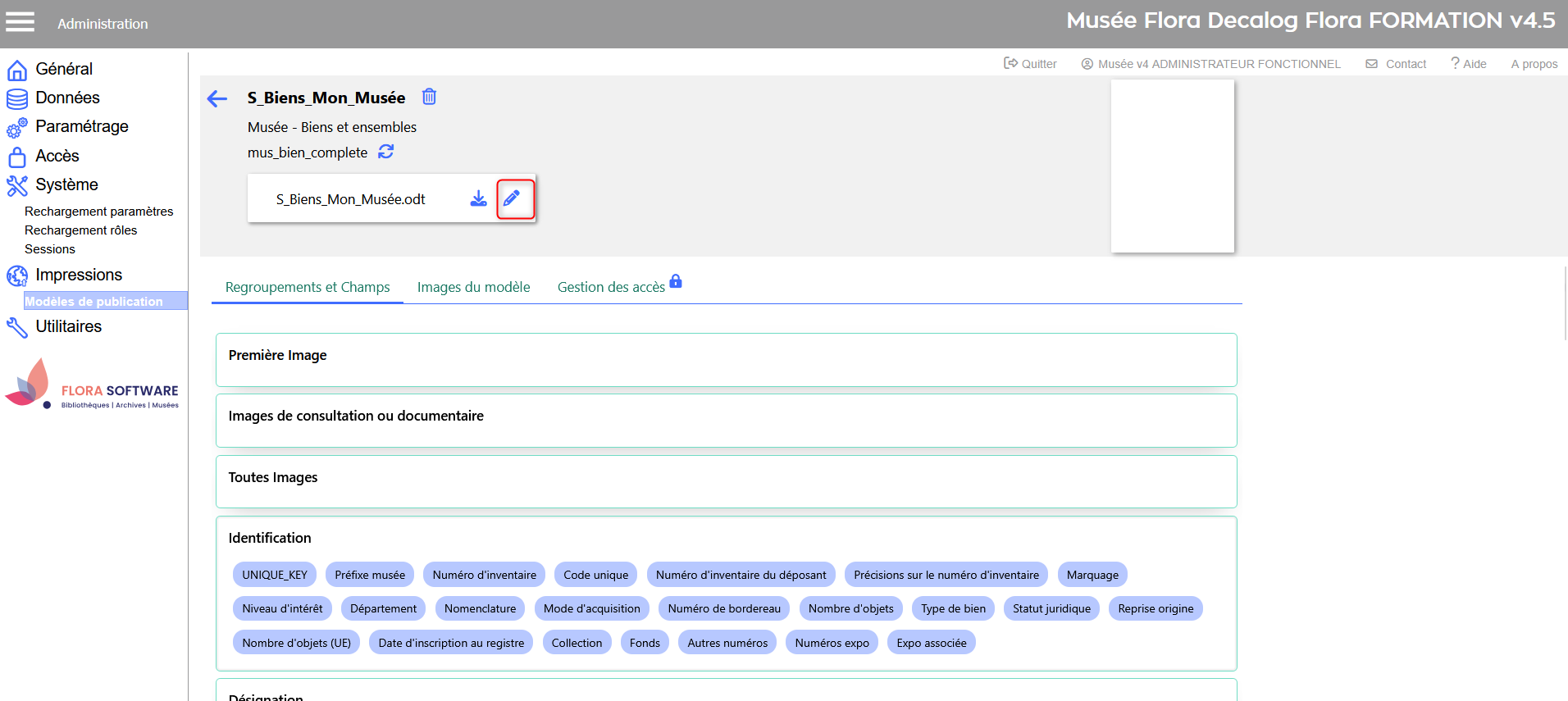This screenshot has height=701, width=1568.
Task: Select the Statut juridique field chip
Action: click(1051, 608)
